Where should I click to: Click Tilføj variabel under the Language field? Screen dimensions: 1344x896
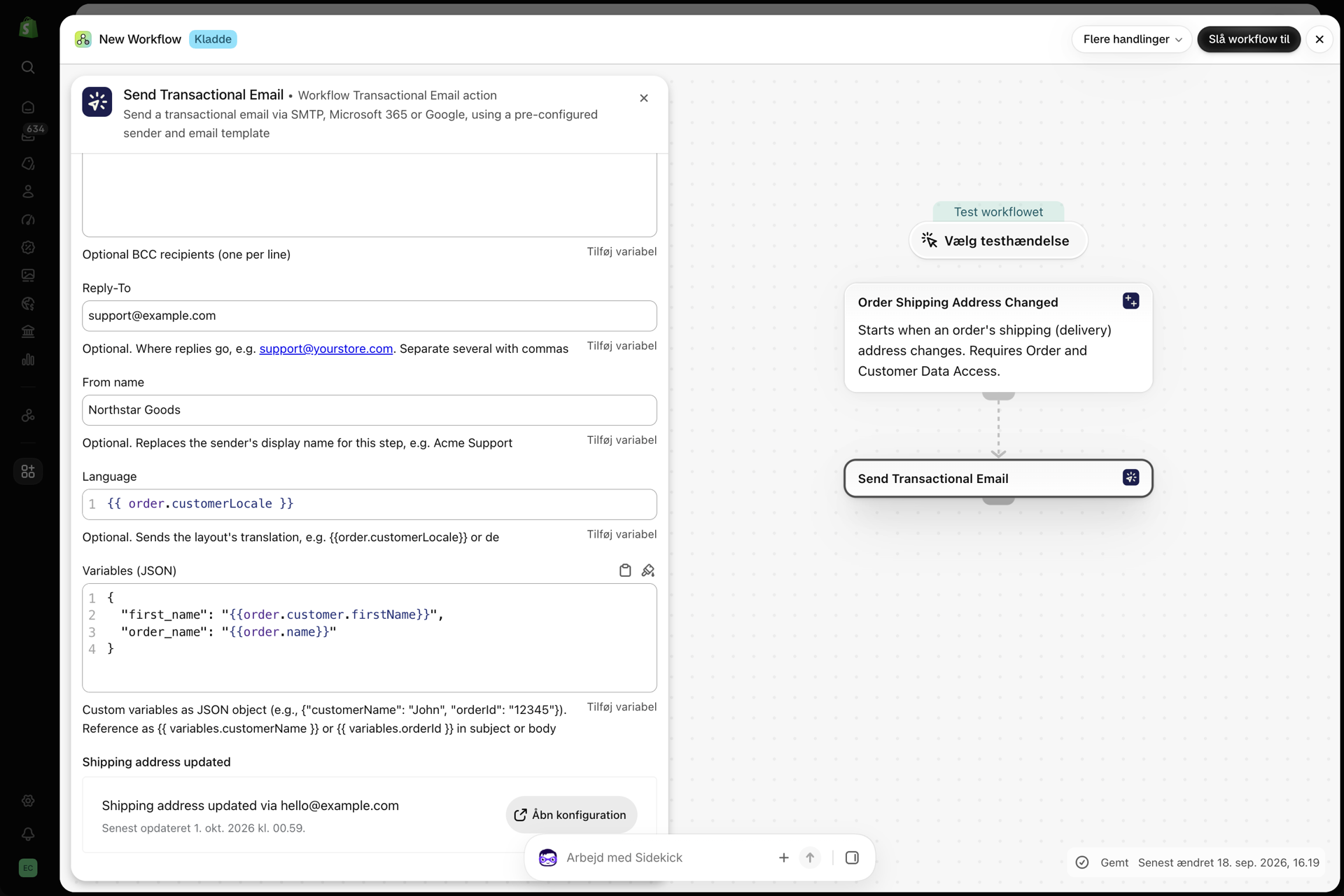[x=622, y=534]
